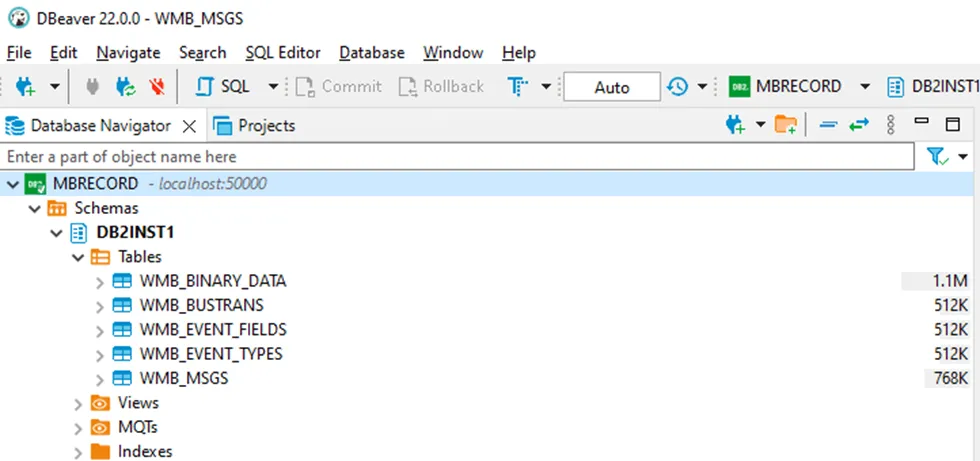Expand the Indexes node
The height and width of the screenshot is (461, 980).
point(78,453)
